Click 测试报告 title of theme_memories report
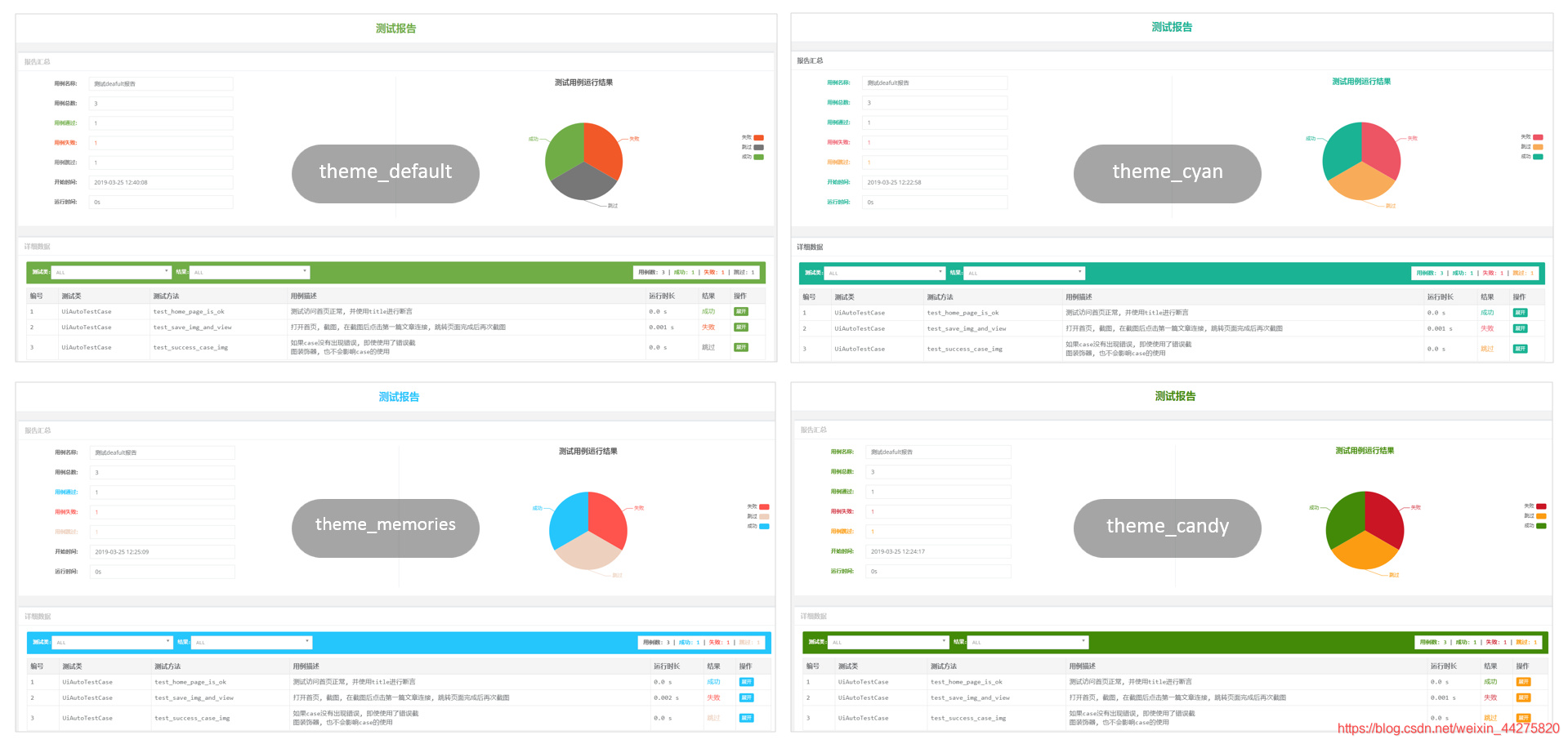This screenshot has height=744, width=1568. [399, 397]
